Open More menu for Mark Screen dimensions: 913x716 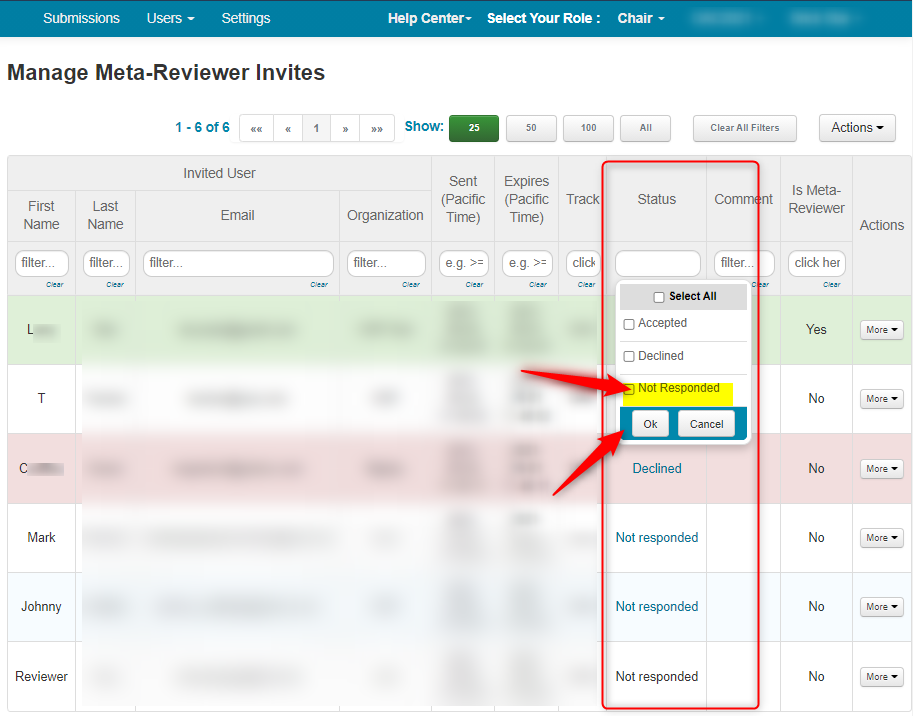point(882,538)
